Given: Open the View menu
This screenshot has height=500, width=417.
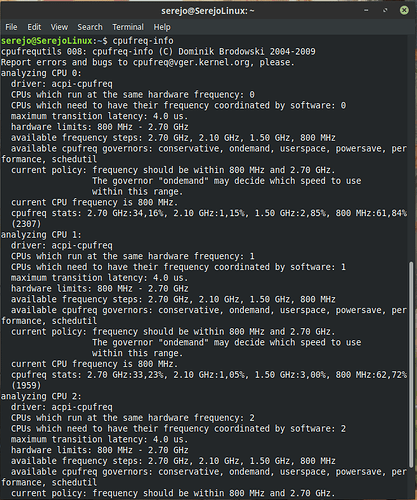Looking at the screenshot, I should click(59, 27).
